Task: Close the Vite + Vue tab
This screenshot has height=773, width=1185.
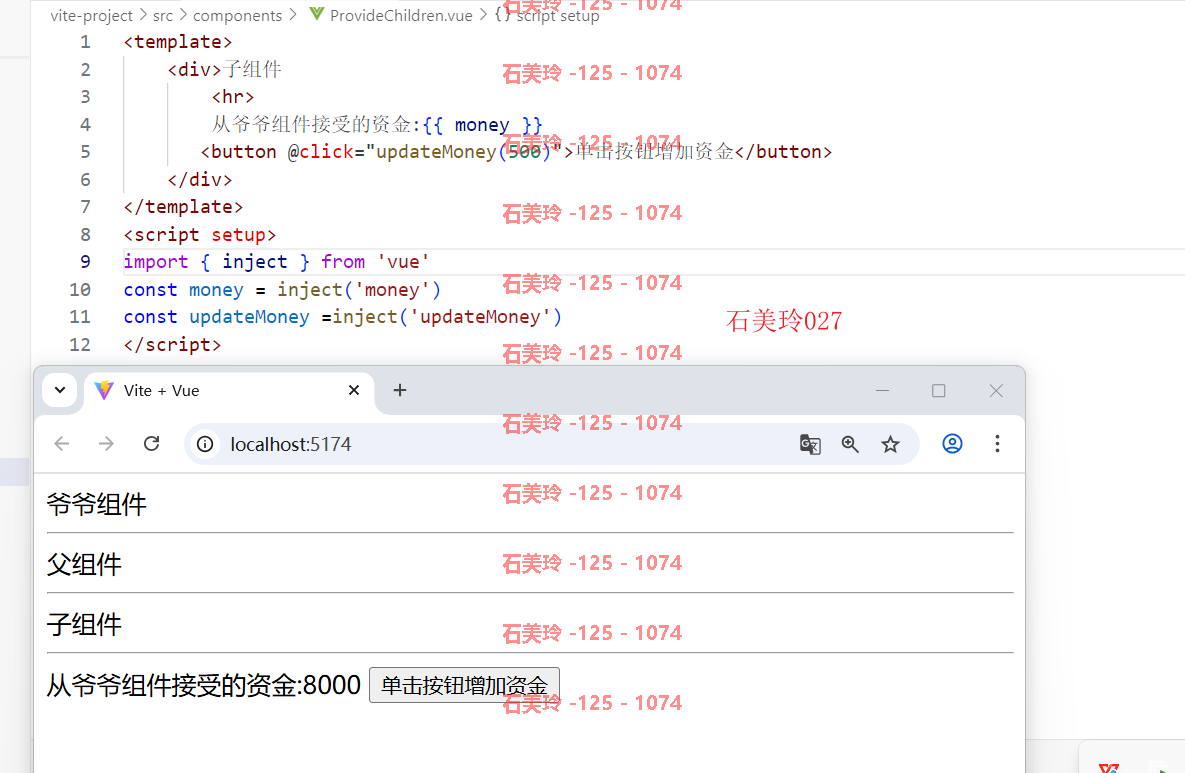Action: 354,390
